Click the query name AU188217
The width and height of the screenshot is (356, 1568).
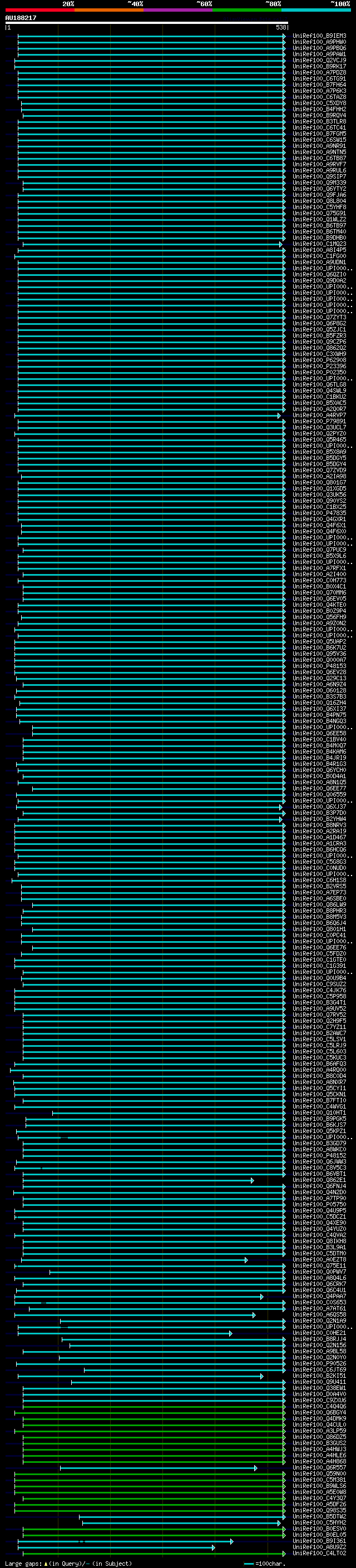21,18
